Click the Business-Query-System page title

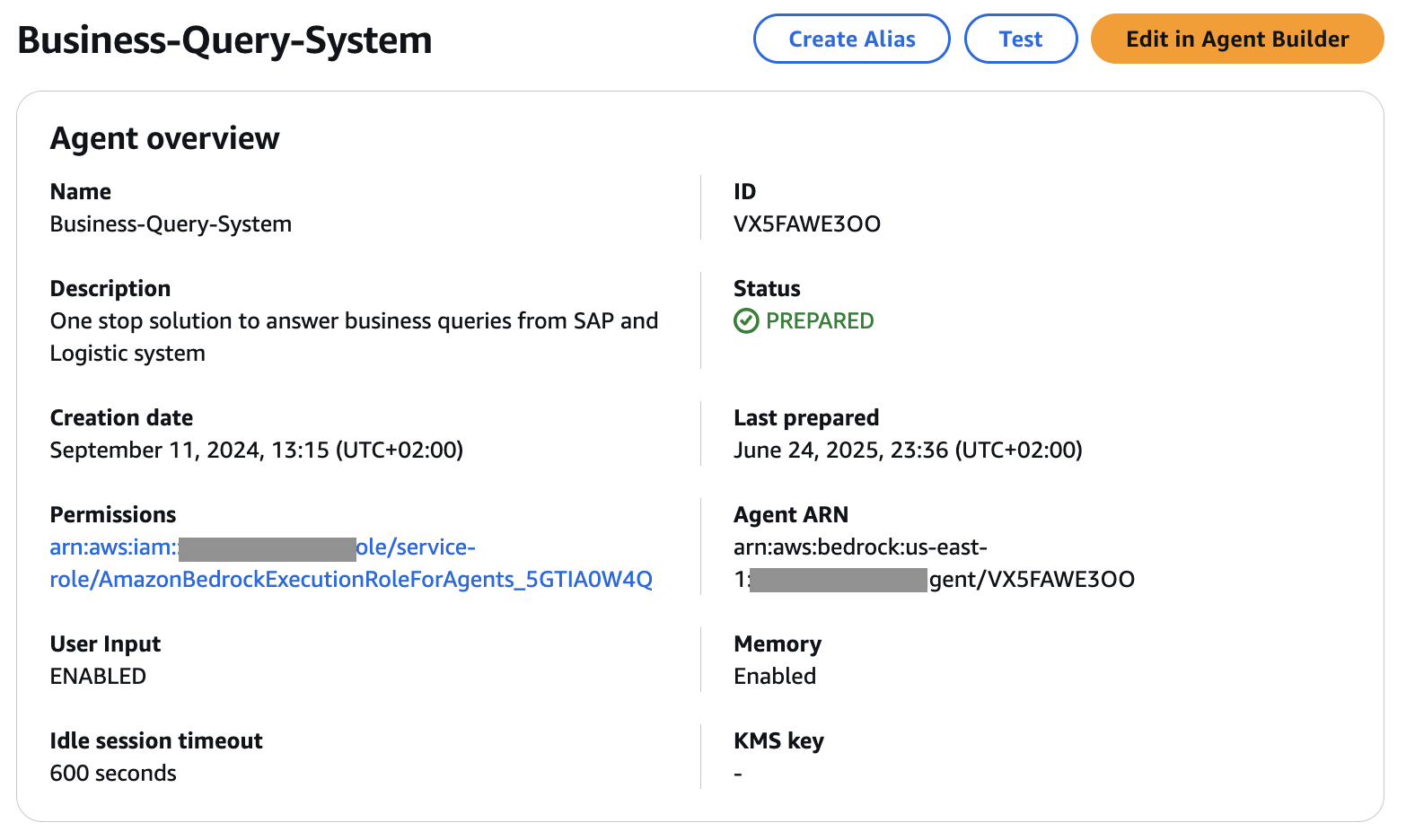(224, 40)
